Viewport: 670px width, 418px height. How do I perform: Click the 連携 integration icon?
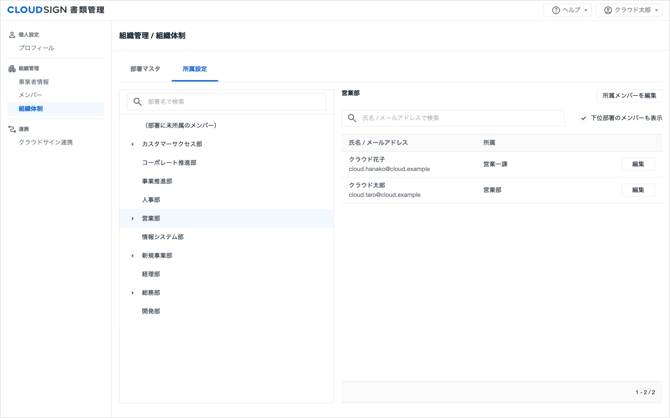tap(12, 129)
